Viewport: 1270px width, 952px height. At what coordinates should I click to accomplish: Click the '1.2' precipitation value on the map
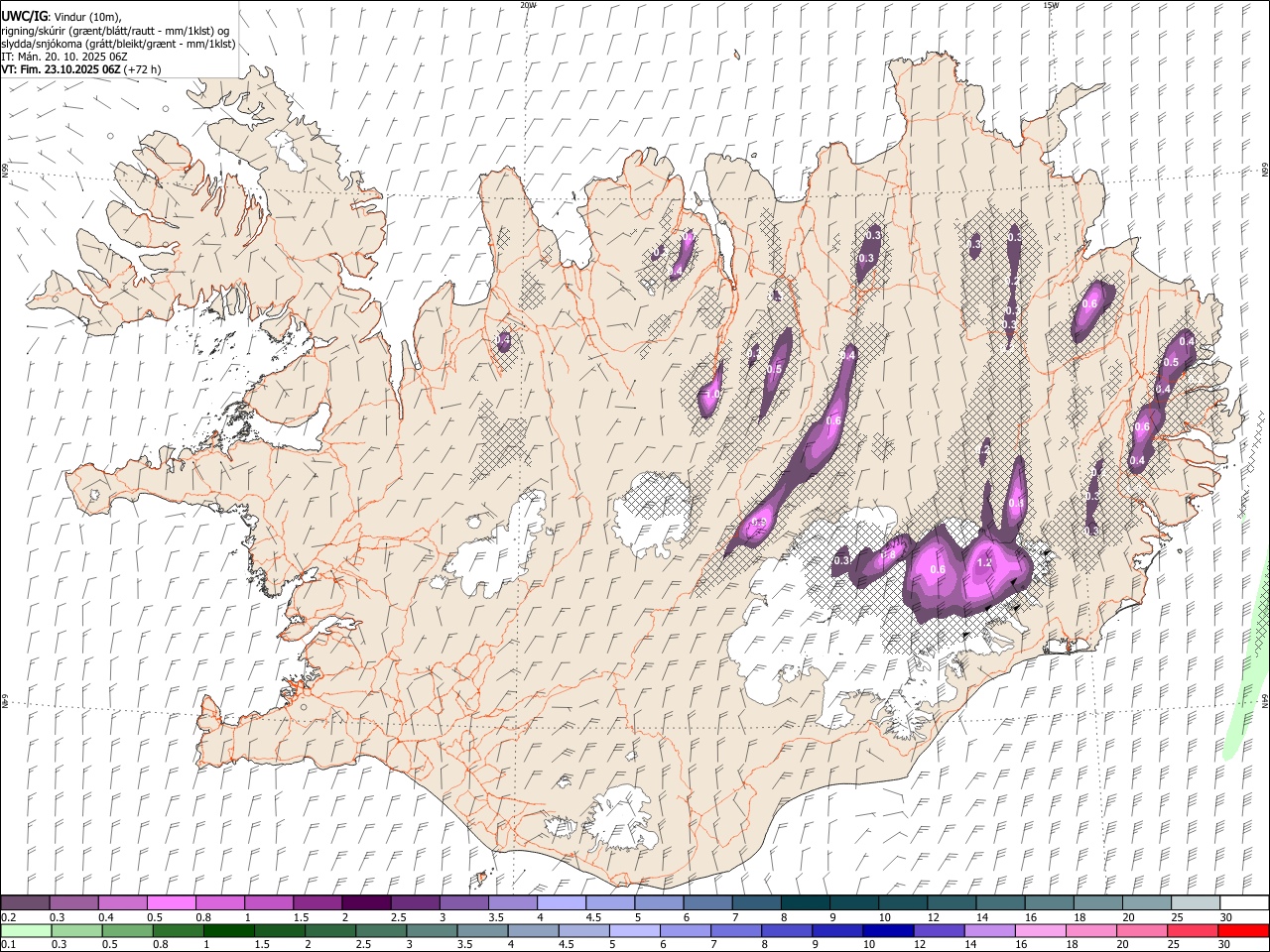coord(985,562)
